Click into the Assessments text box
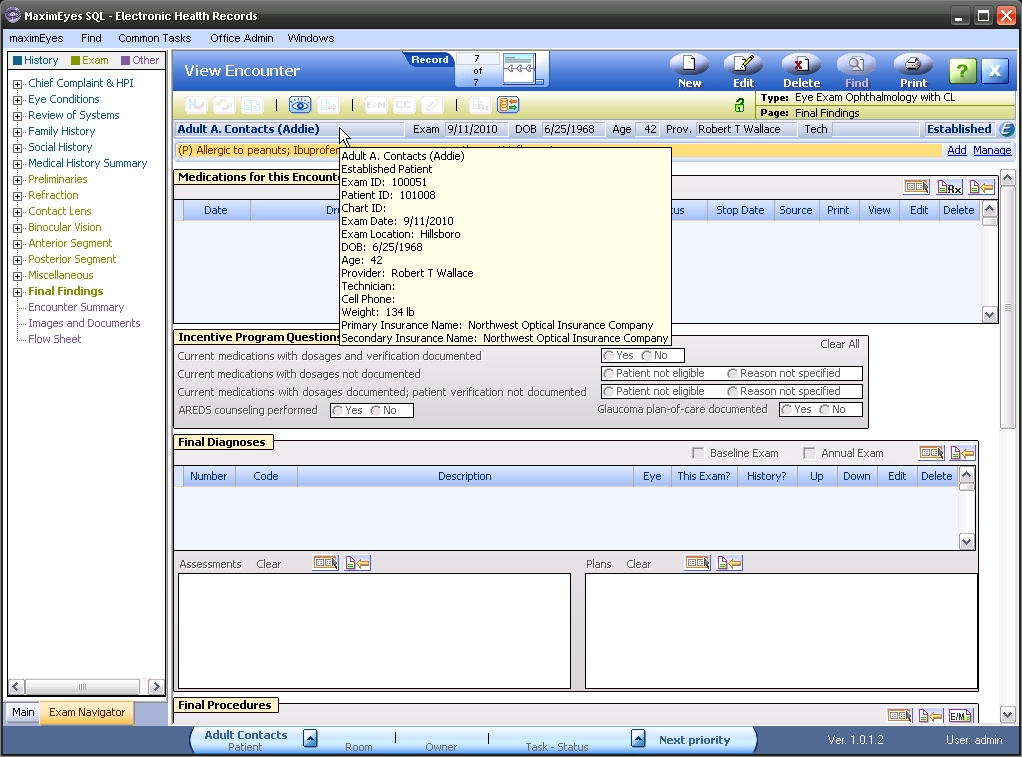Image resolution: width=1022 pixels, height=757 pixels. point(374,631)
